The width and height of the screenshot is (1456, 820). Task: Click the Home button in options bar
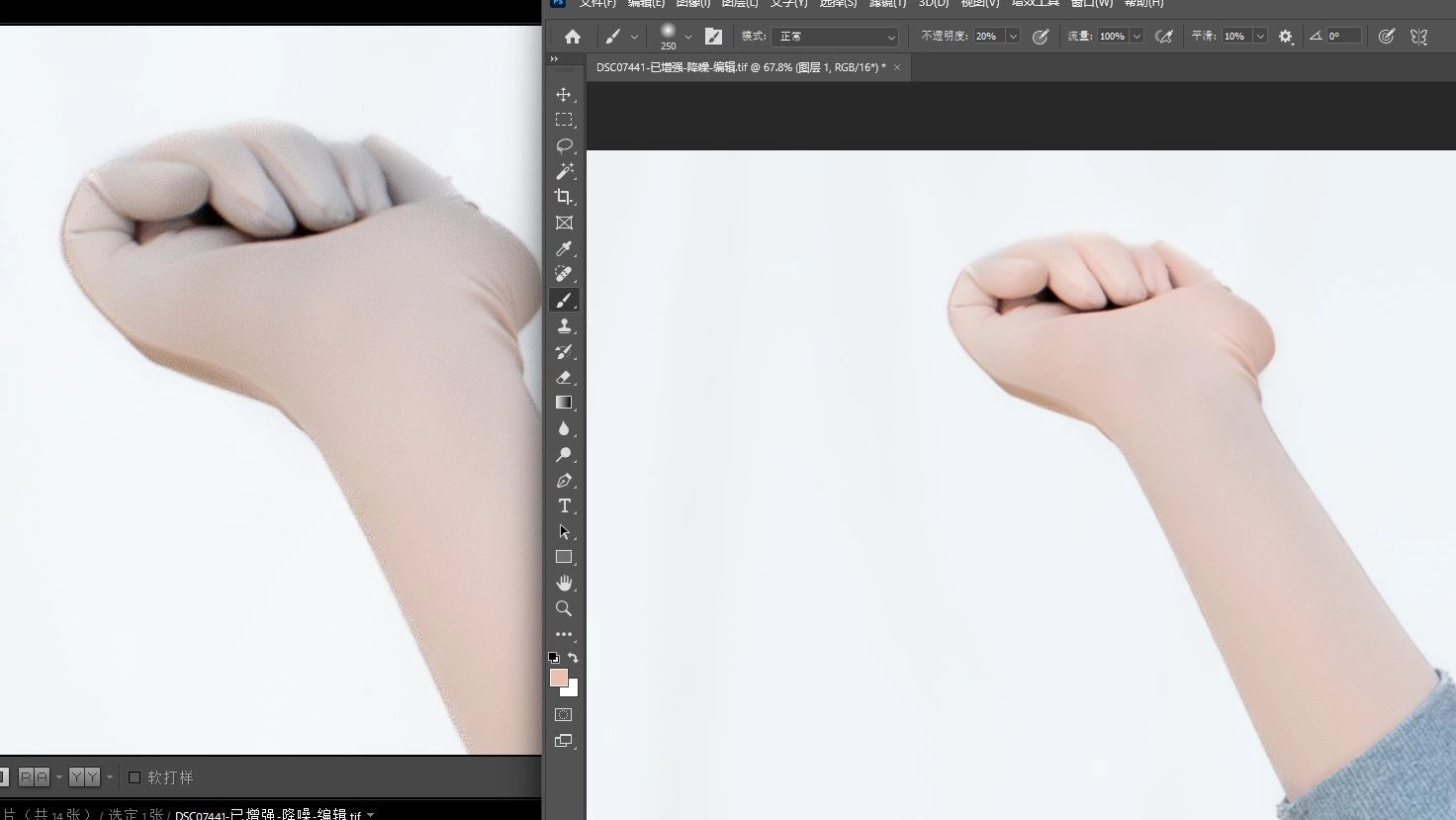tap(573, 37)
